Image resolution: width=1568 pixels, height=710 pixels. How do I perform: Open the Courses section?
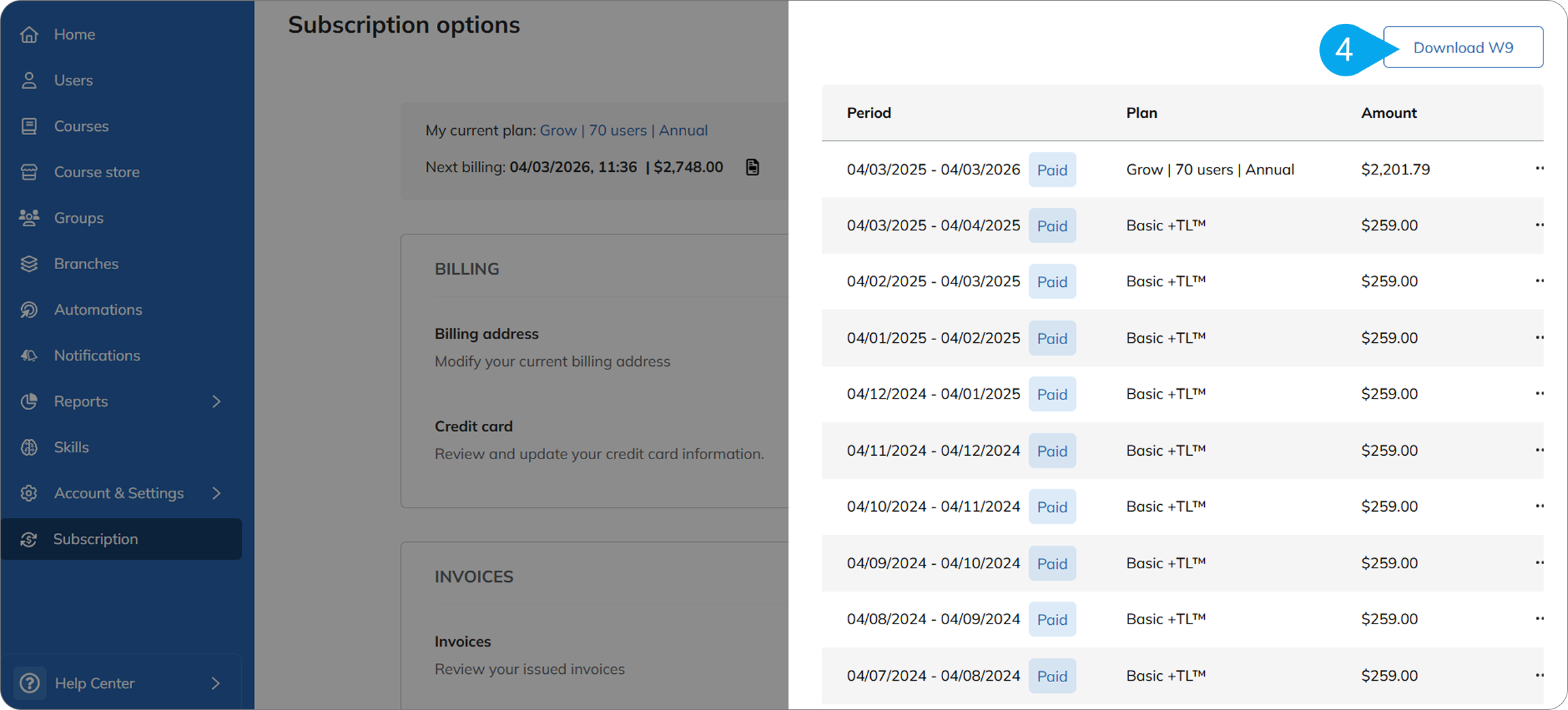(81, 126)
